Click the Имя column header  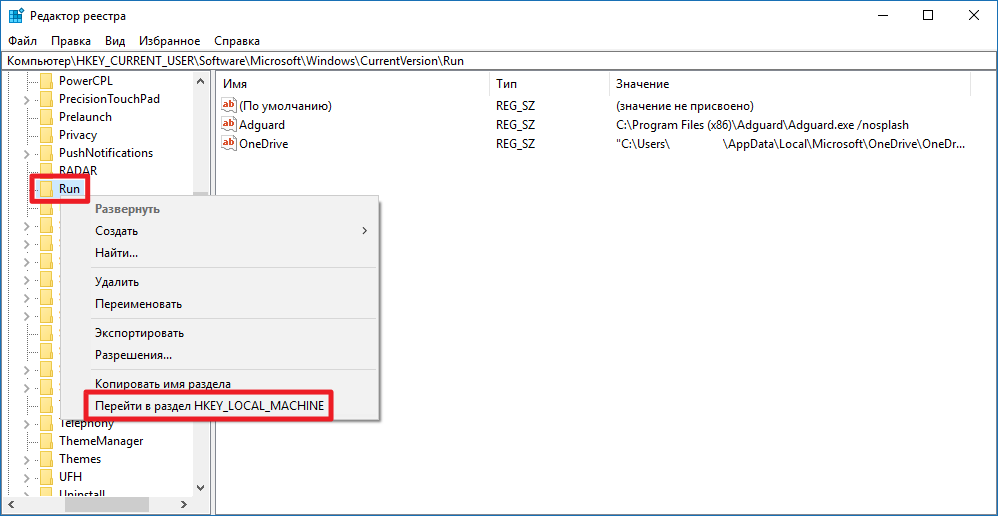pos(235,84)
